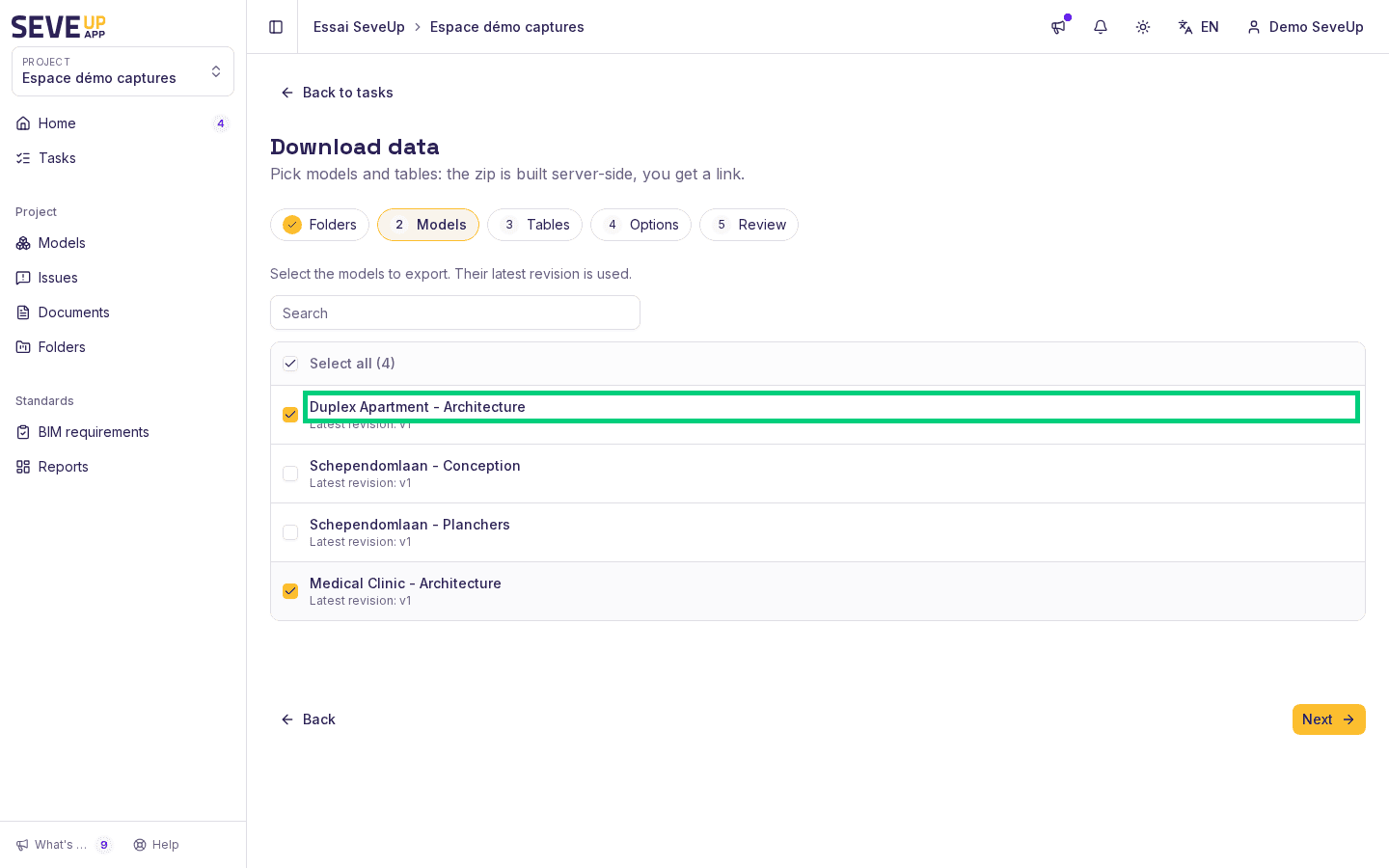Click the Schependomlaan - Conception model name
1389x868 pixels.
tap(415, 466)
